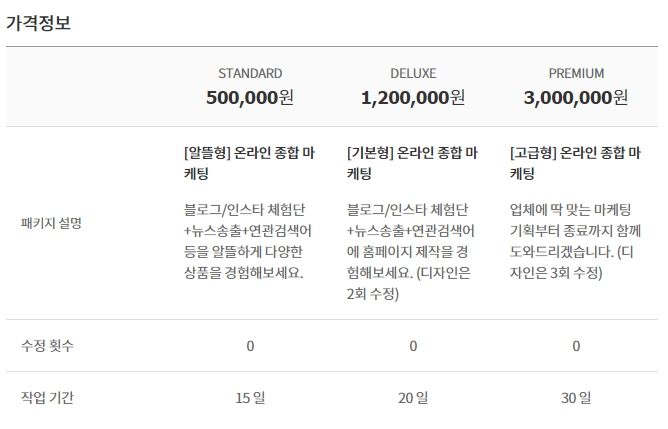Click the 패키지 설명 row label
Image resolution: width=668 pixels, height=429 pixels.
[51, 223]
